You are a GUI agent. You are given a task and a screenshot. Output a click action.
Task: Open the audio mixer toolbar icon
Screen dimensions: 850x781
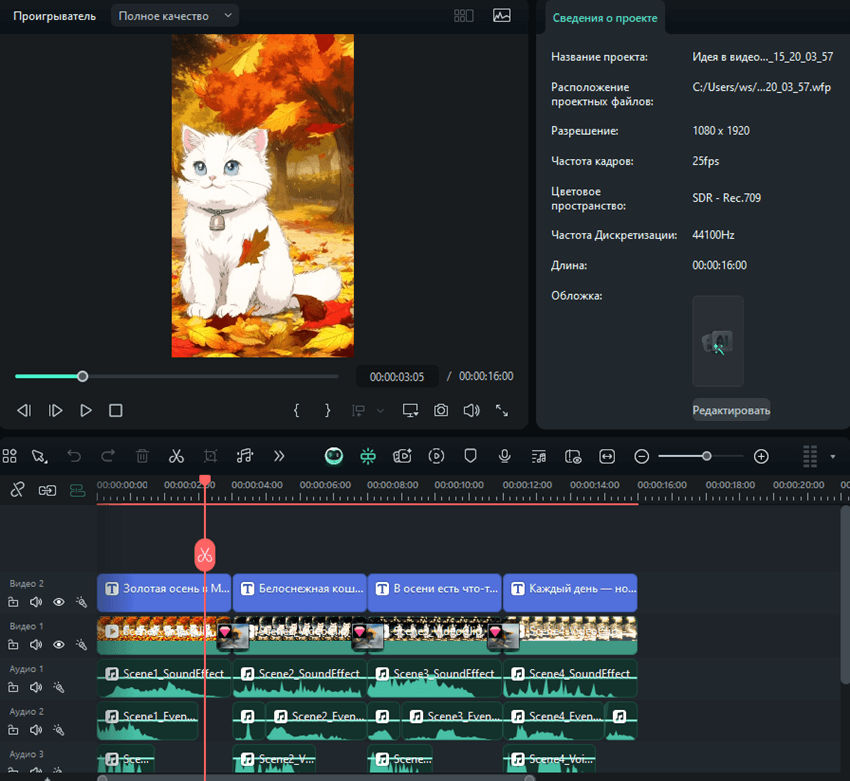[x=539, y=457]
